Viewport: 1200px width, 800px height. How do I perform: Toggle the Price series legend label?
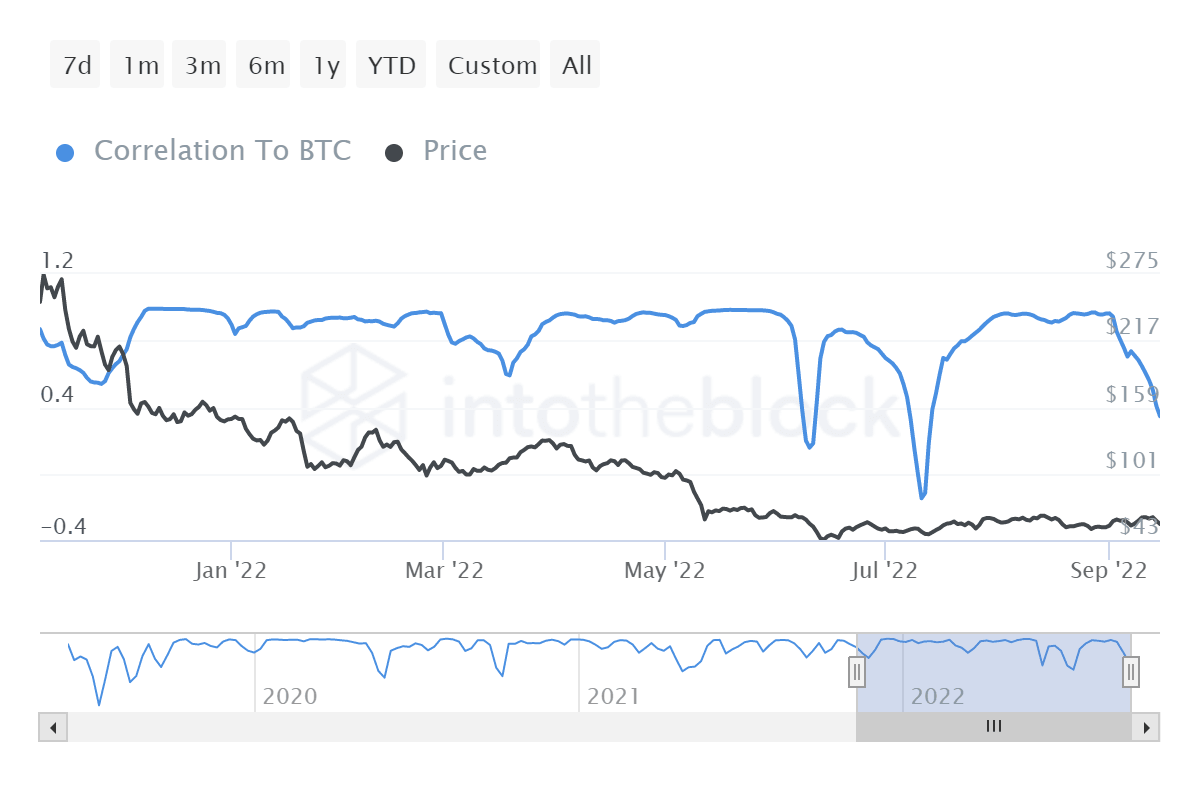pyautogui.click(x=455, y=151)
